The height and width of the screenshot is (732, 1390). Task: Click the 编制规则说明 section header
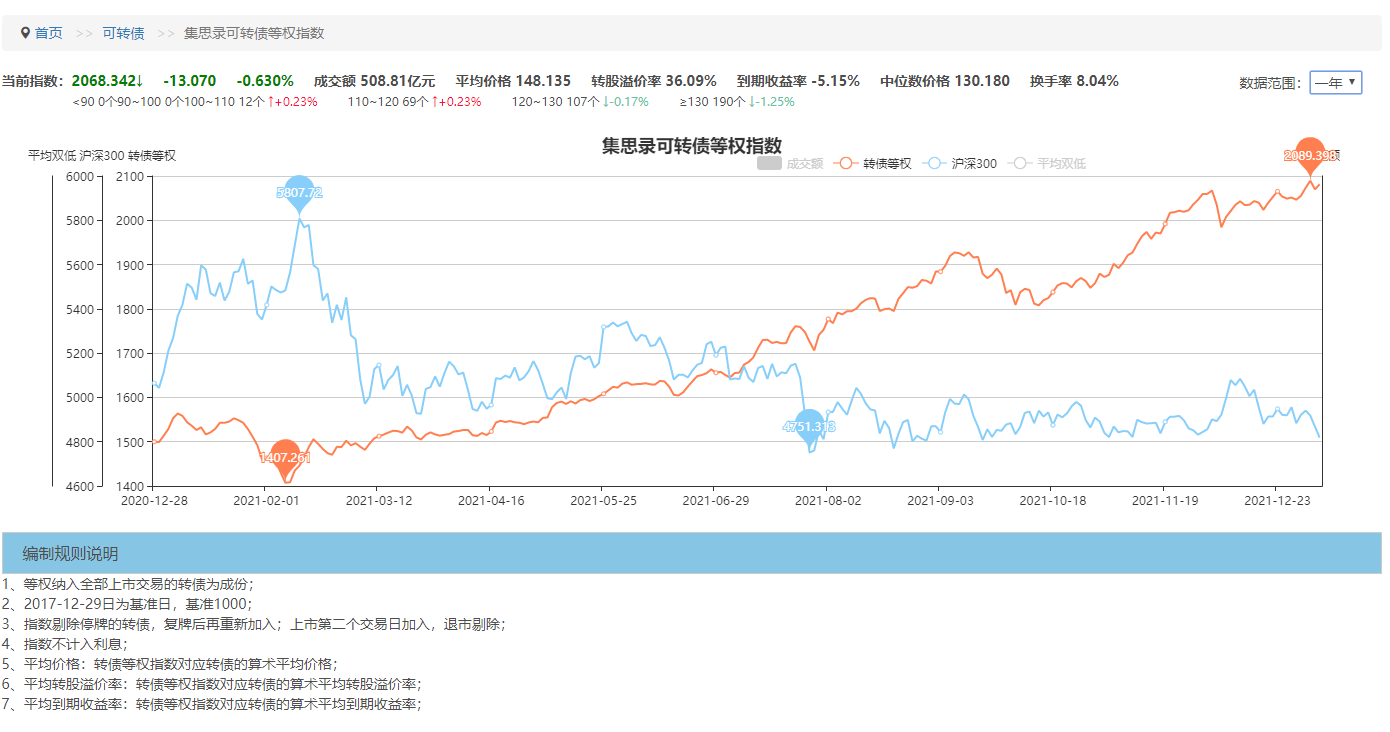pos(70,554)
